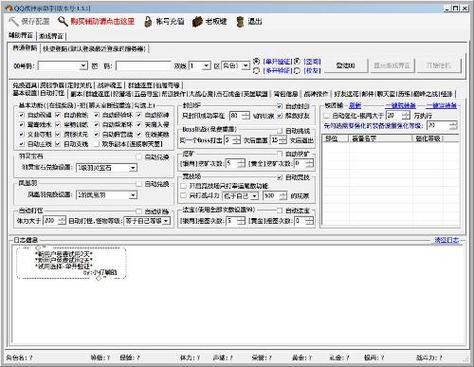Viewport: 474px width, 367px height.
Task: Open the 邮件 tab
Action: (367, 94)
